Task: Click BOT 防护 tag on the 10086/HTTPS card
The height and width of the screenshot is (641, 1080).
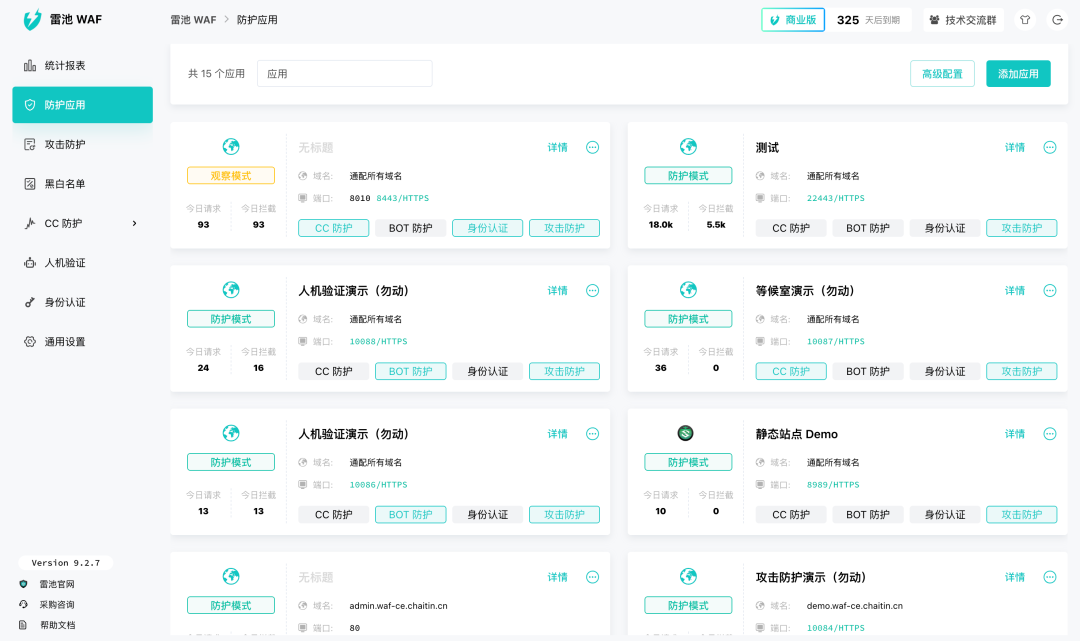Action: pos(411,514)
